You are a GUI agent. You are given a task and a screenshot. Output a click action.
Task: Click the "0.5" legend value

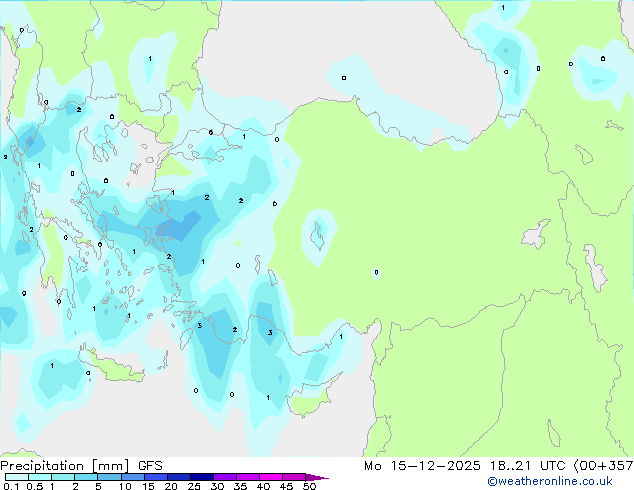click(x=35, y=486)
